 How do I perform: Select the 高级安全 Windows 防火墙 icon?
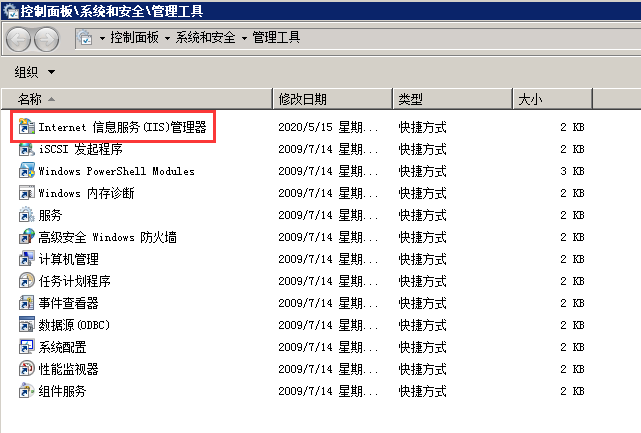pyautogui.click(x=27, y=237)
